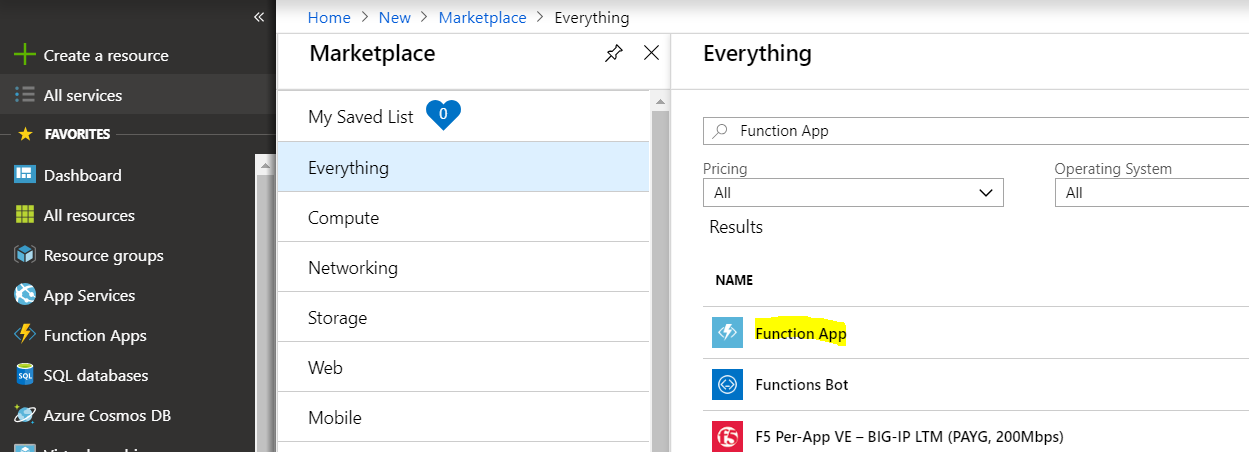Select the Web category
This screenshot has height=452, width=1249.
point(463,367)
